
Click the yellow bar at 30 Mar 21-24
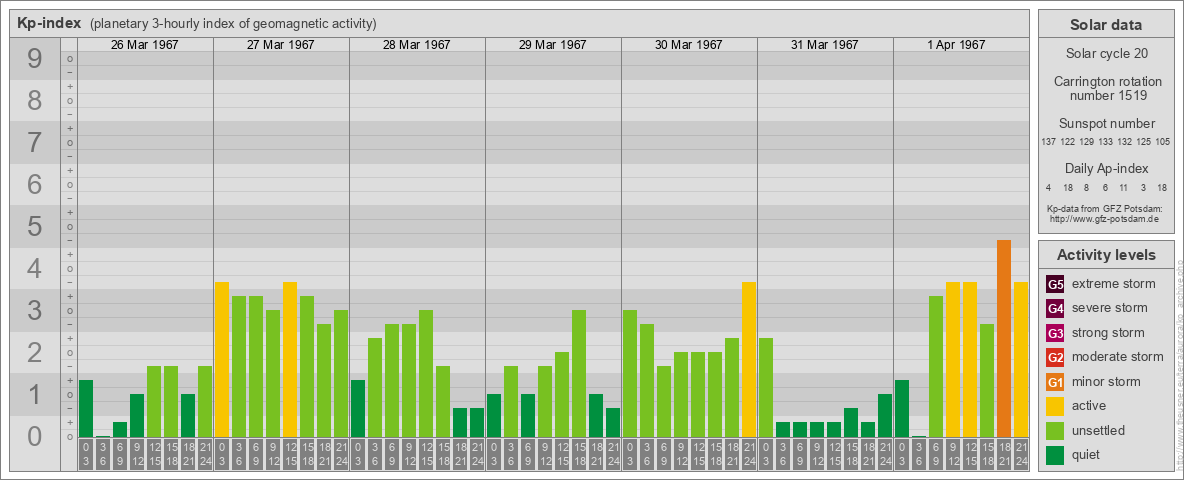tap(748, 359)
